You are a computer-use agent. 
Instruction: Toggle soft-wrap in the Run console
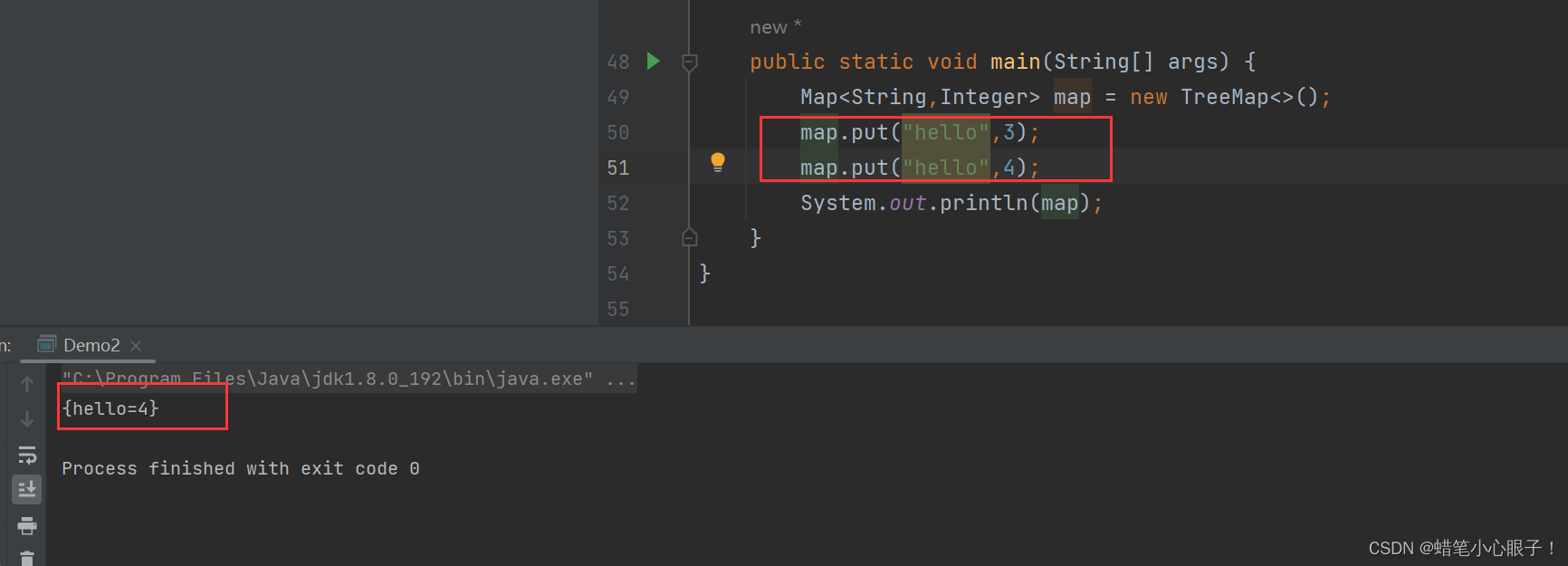pos(27,455)
